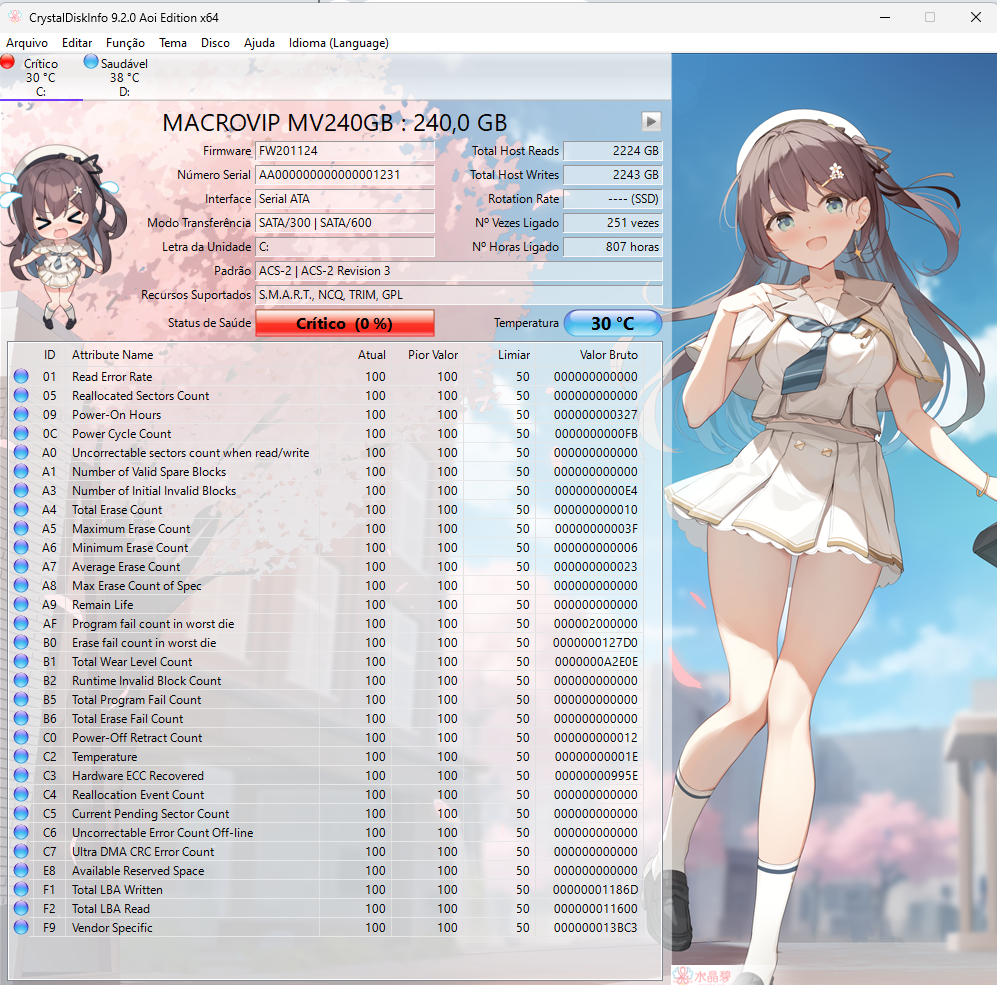Click the status icon for Hardware ECC Recovered
997x985 pixels.
[21, 776]
